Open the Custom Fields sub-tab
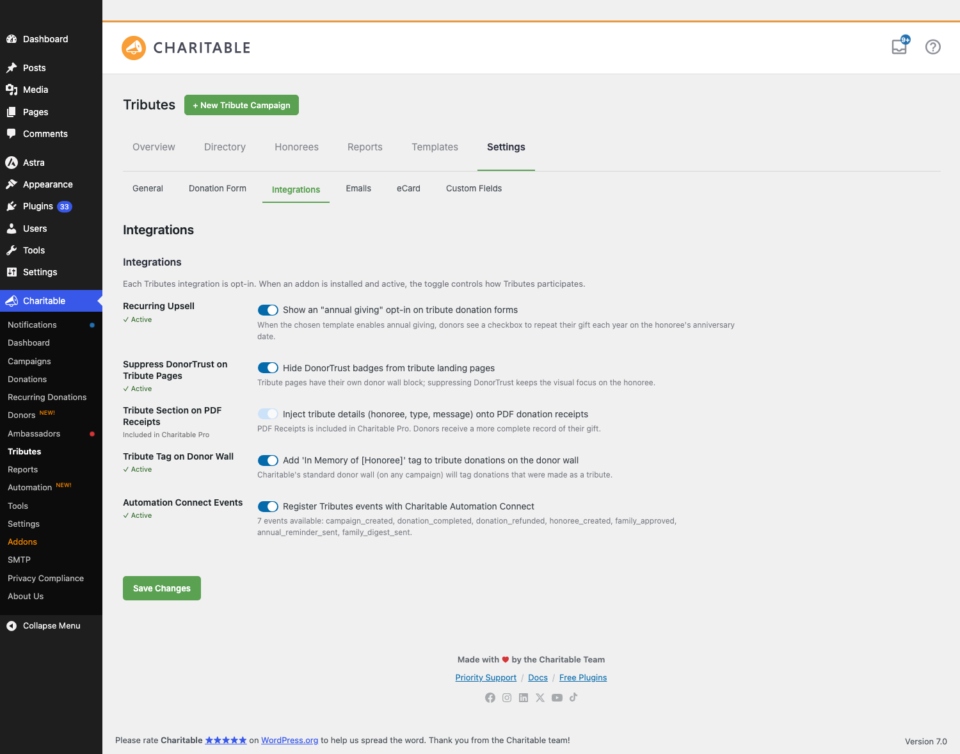The image size is (960, 754). [x=474, y=188]
